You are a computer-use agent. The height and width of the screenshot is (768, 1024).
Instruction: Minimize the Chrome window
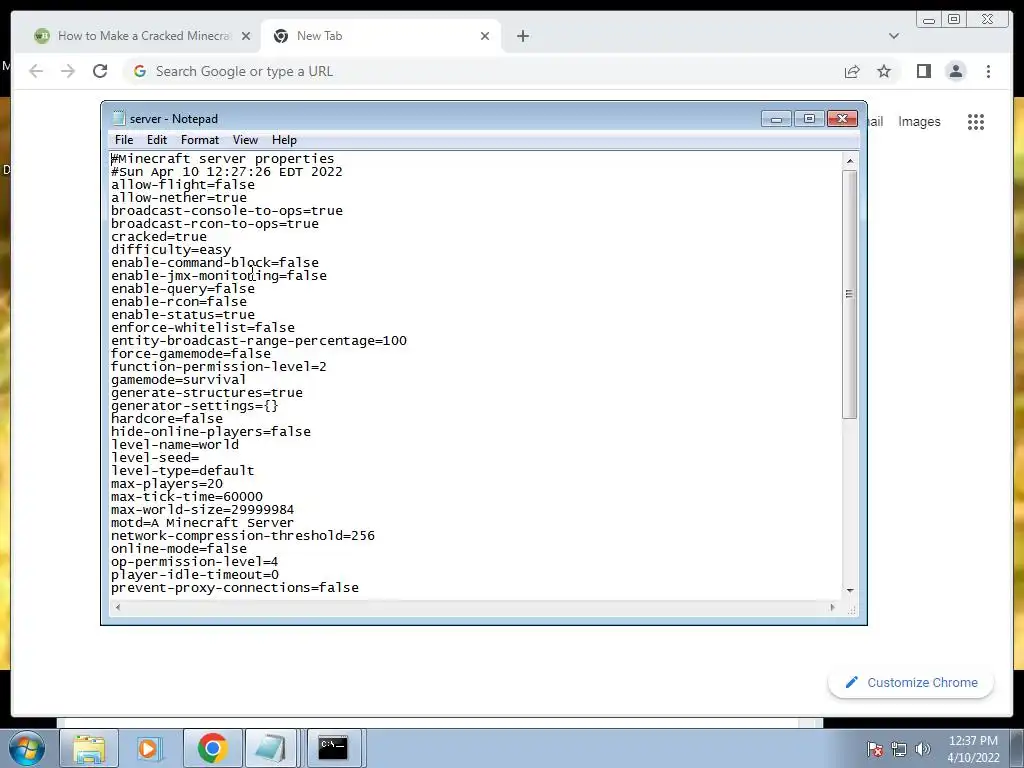coord(929,20)
